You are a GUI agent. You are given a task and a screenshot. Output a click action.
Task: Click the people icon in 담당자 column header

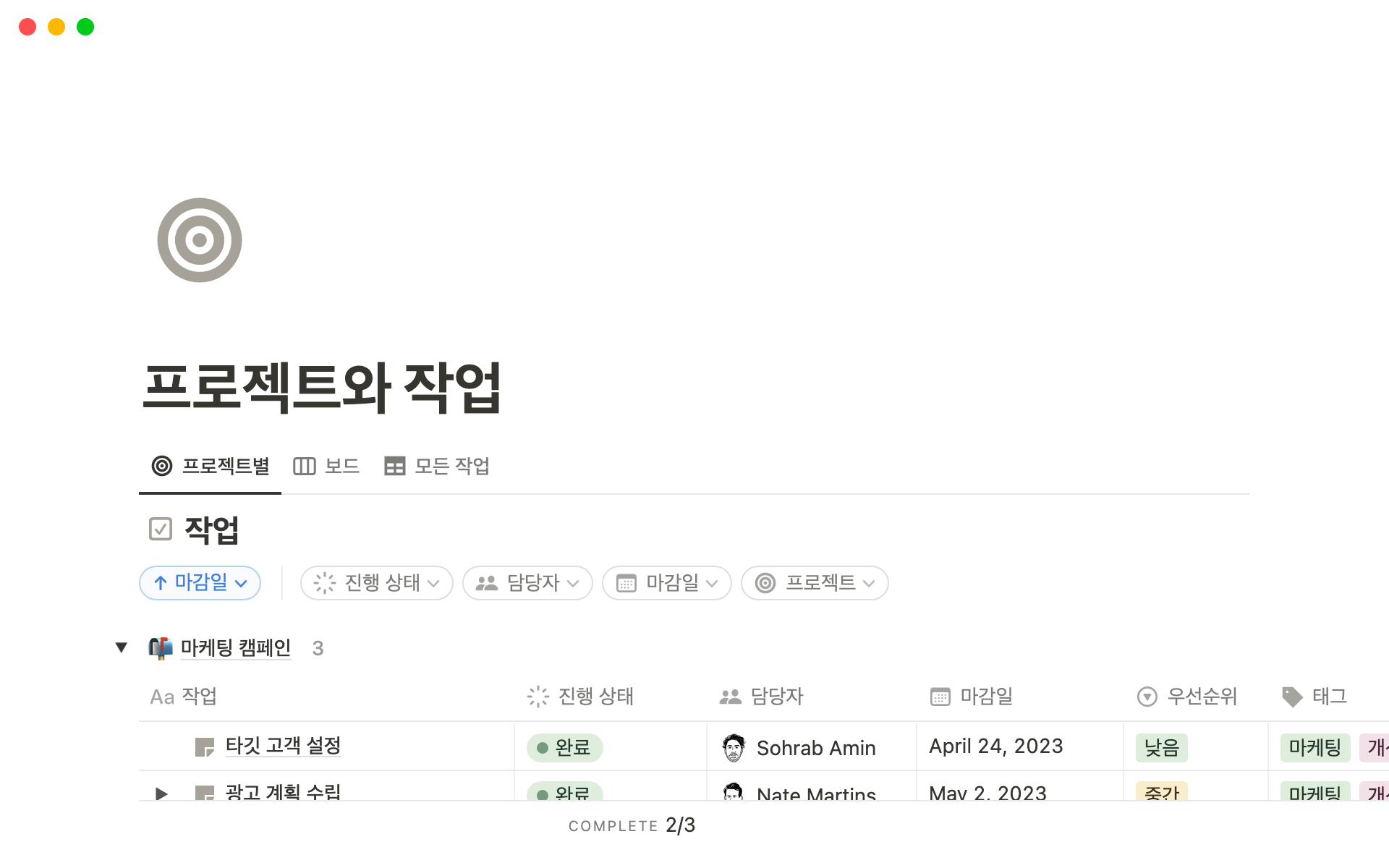[x=731, y=697]
